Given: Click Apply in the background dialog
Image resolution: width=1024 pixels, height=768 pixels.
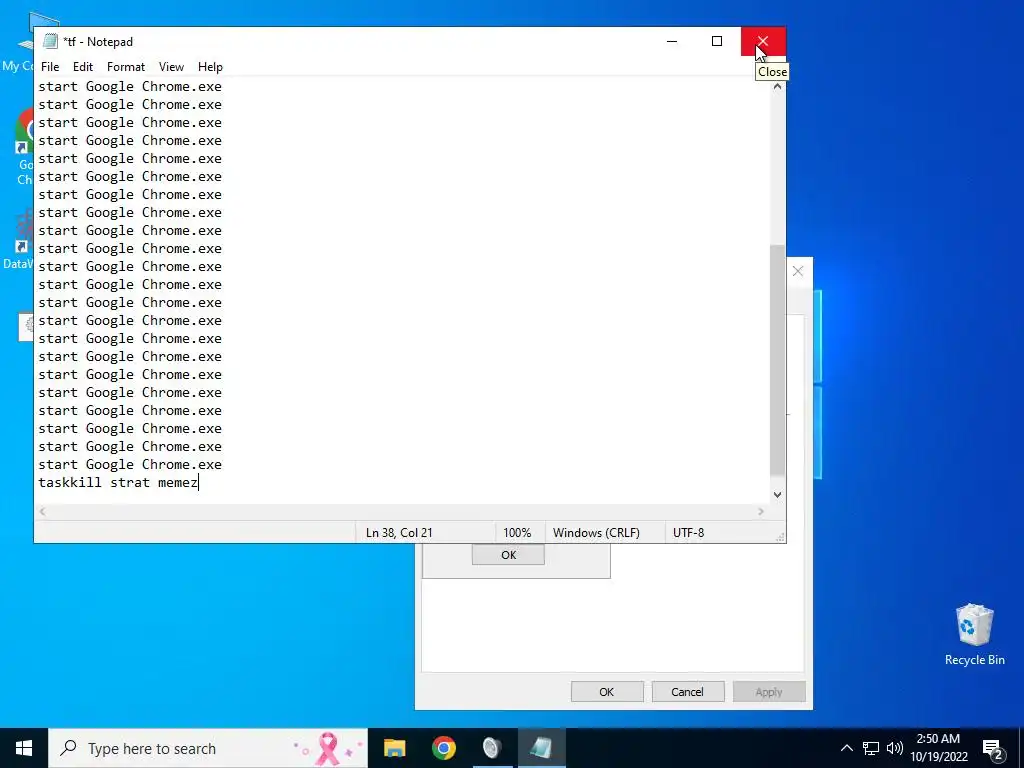Looking at the screenshot, I should 769,692.
